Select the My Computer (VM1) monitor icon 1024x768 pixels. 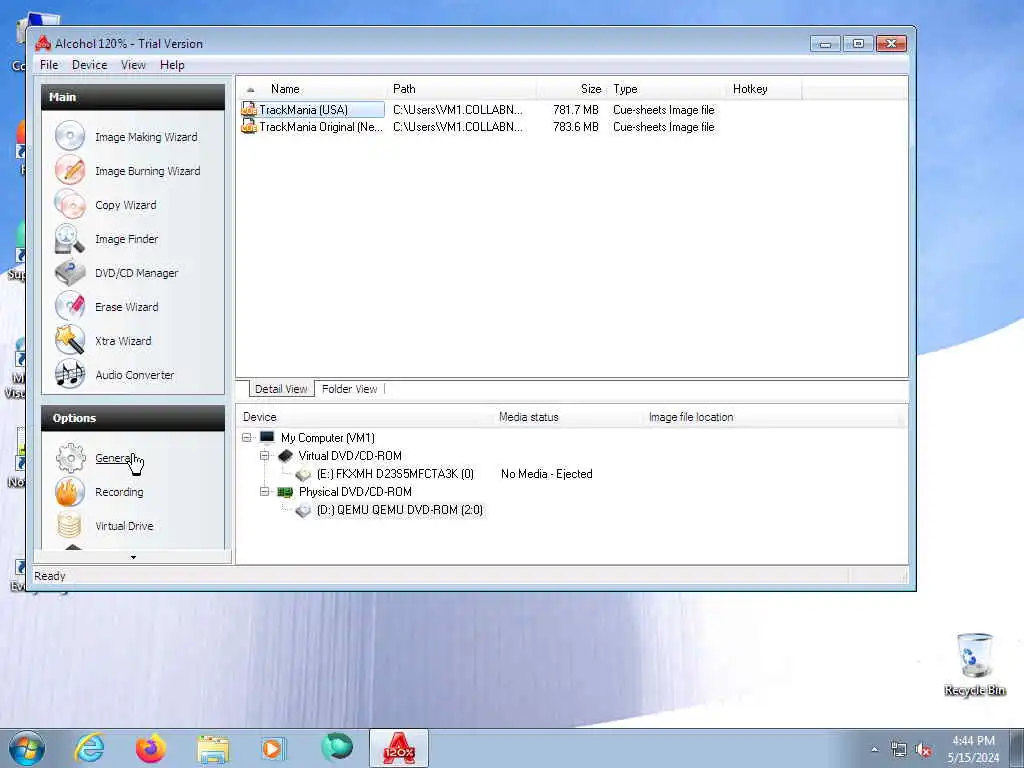coord(266,438)
